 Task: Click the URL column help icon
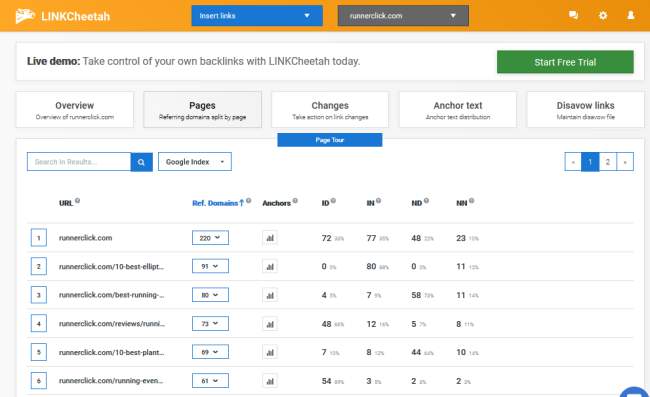click(x=78, y=201)
